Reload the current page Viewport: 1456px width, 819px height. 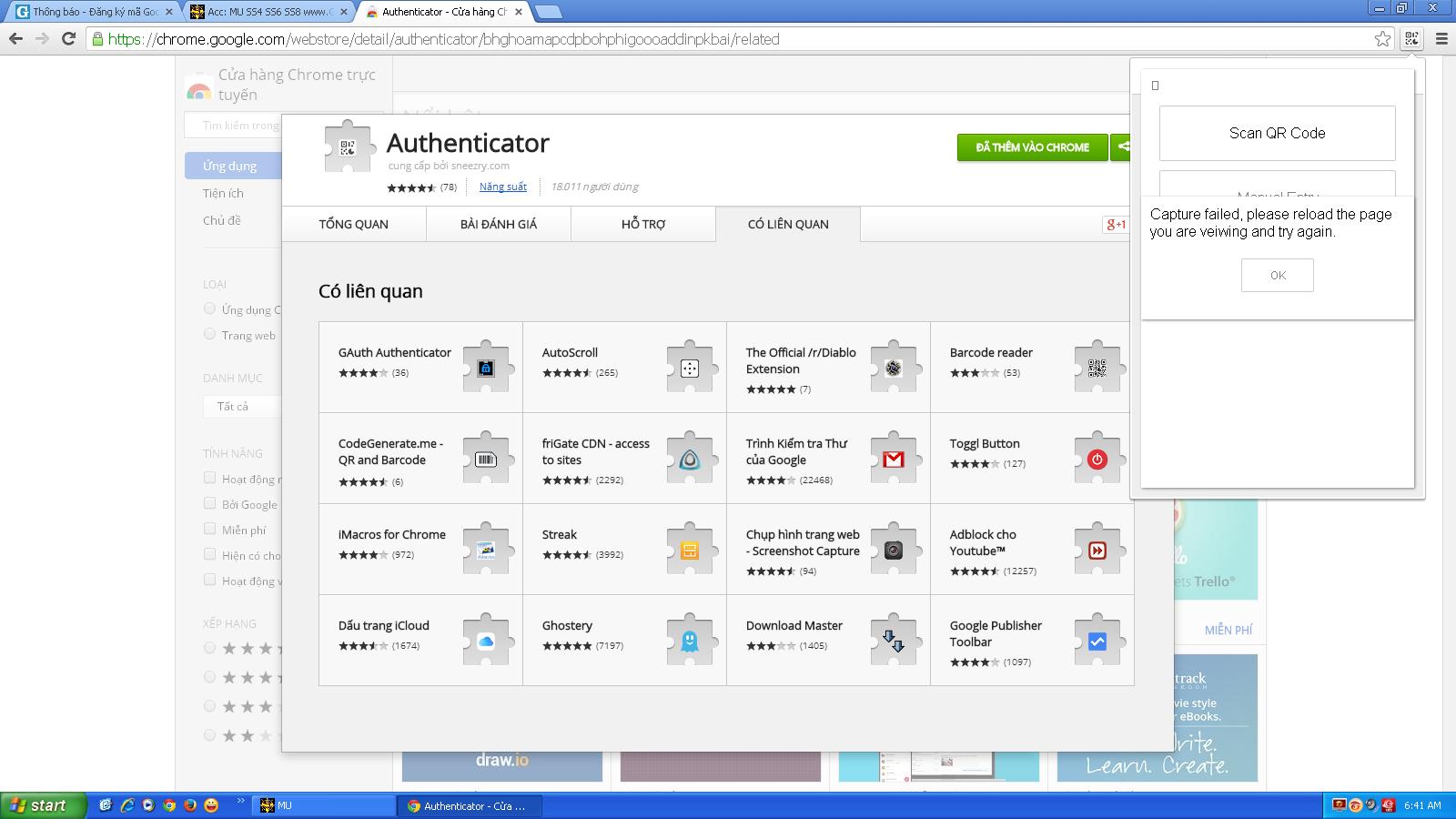tap(68, 38)
